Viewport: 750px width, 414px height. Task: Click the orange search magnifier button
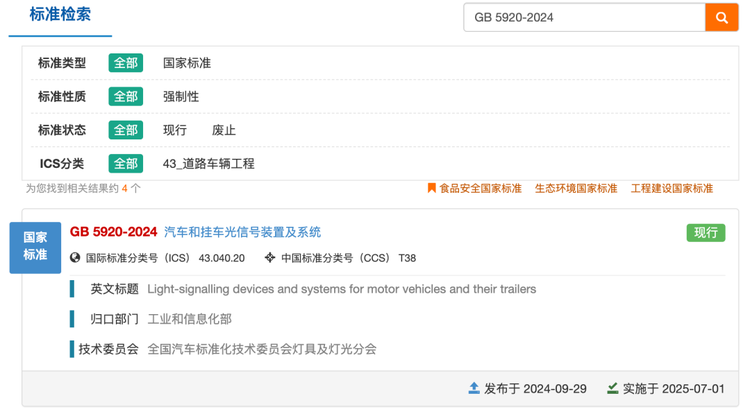[721, 18]
